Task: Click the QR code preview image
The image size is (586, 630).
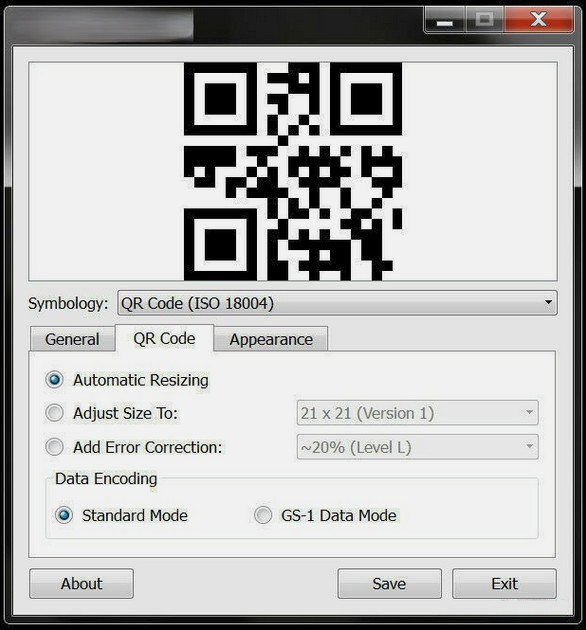Action: (x=293, y=172)
